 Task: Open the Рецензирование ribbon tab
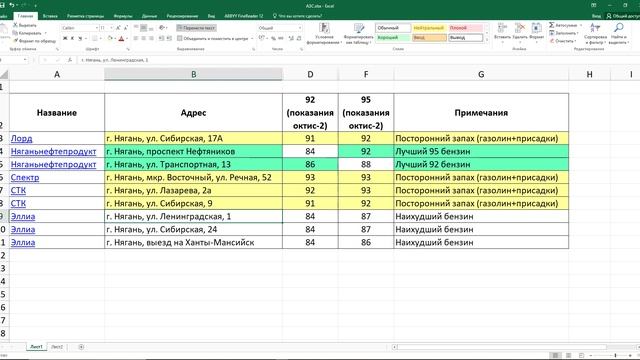(182, 16)
